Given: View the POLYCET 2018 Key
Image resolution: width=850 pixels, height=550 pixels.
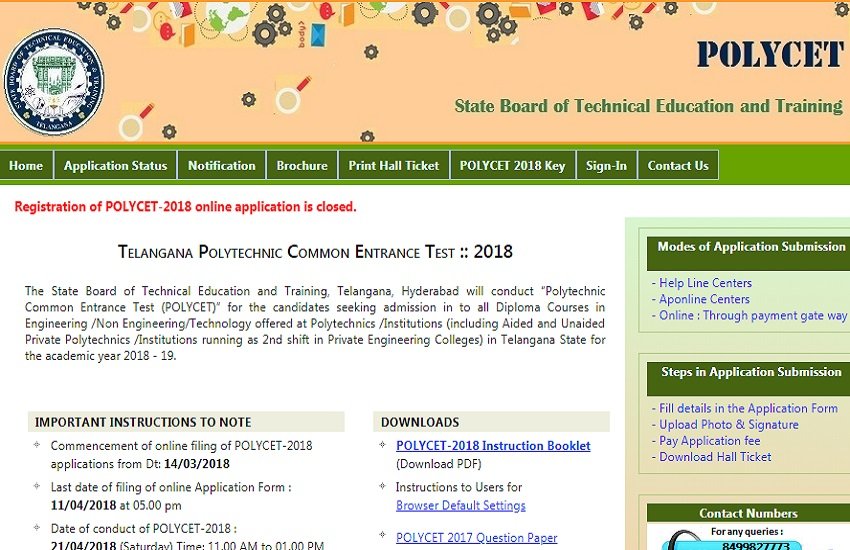Looking at the screenshot, I should coord(512,166).
